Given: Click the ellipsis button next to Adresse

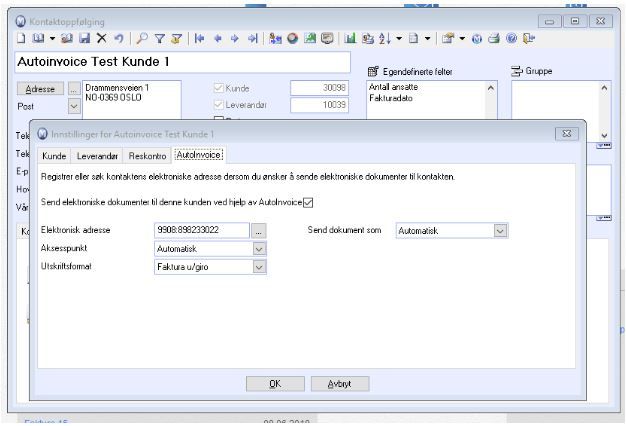Looking at the screenshot, I should (x=73, y=89).
